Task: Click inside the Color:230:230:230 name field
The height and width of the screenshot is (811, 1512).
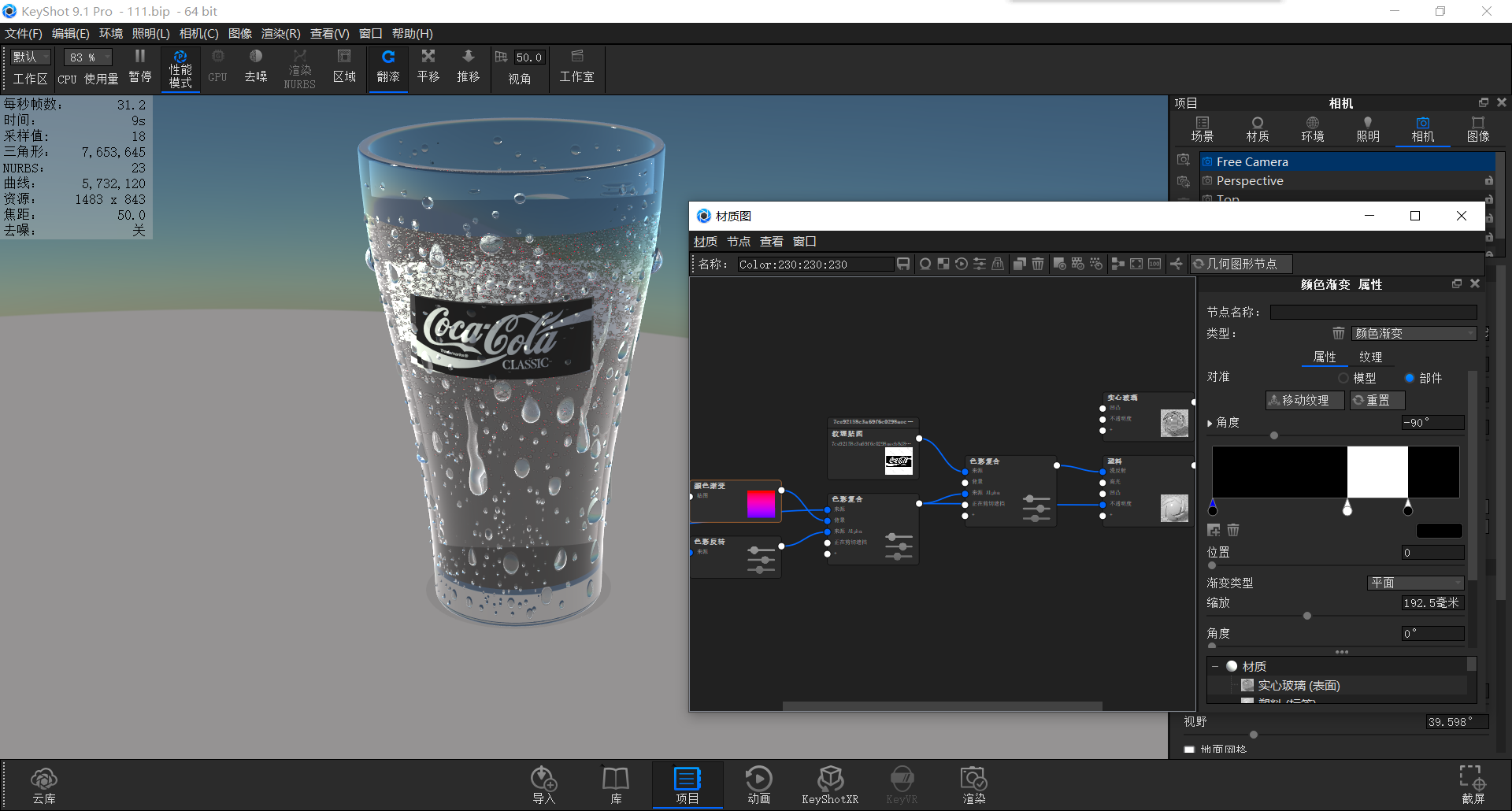Action: 815,264
